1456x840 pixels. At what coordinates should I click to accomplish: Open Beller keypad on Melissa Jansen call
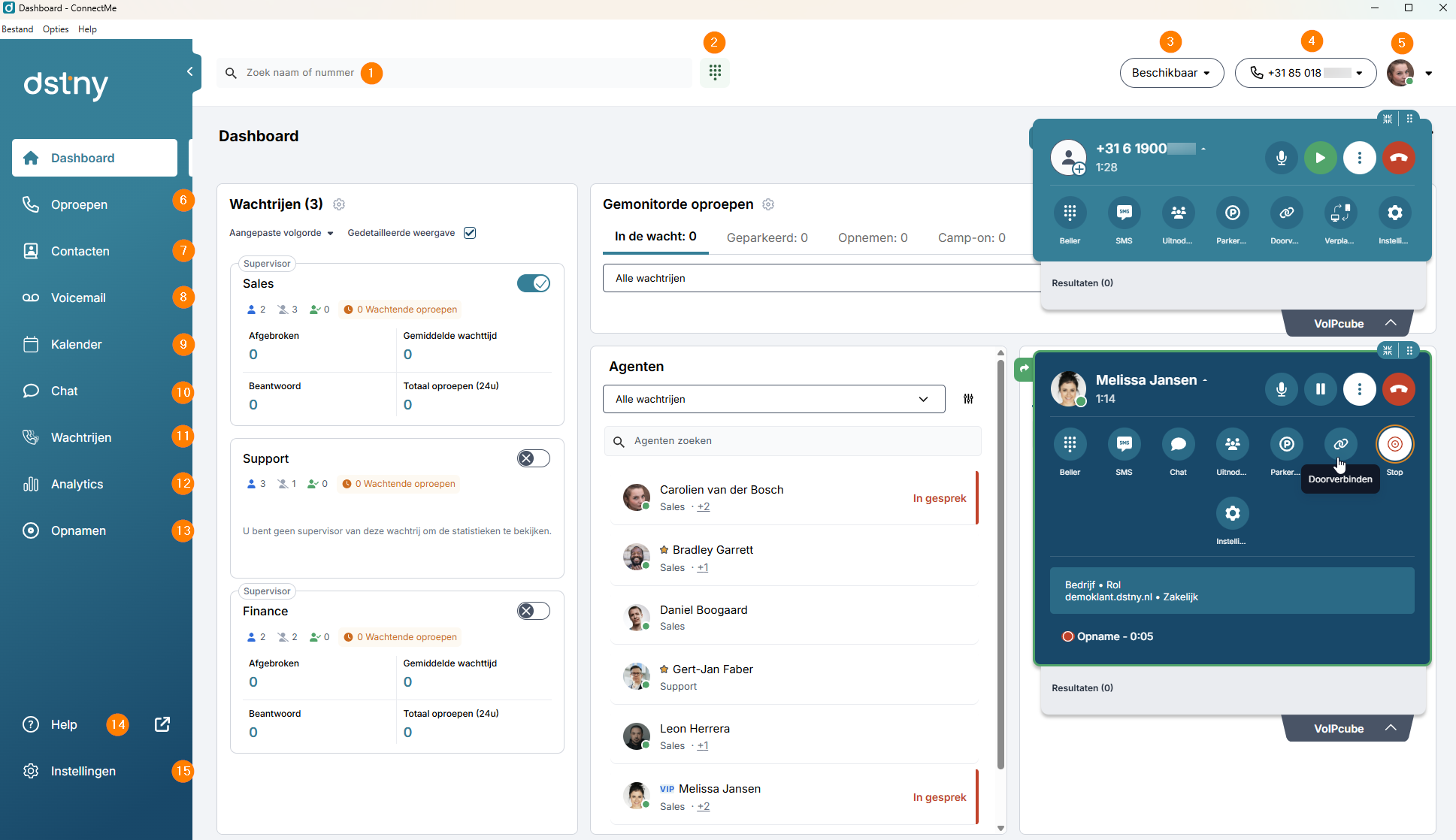coord(1070,444)
